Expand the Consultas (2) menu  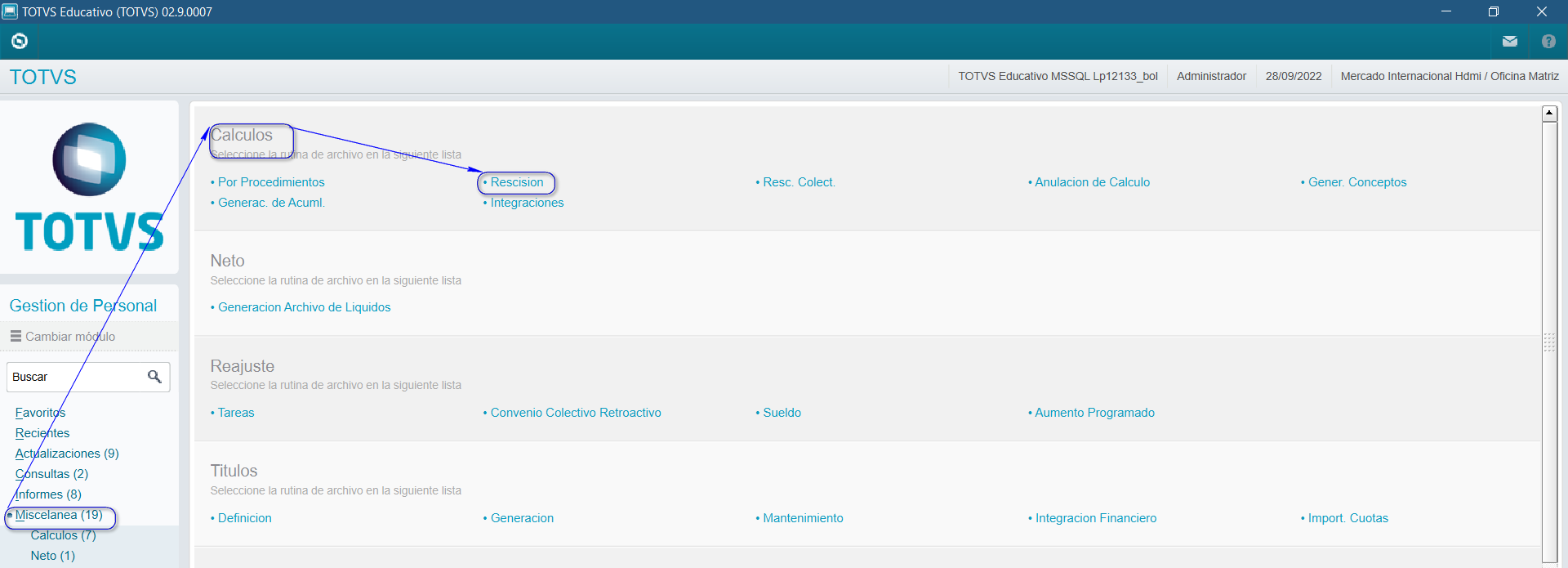pyautogui.click(x=51, y=474)
